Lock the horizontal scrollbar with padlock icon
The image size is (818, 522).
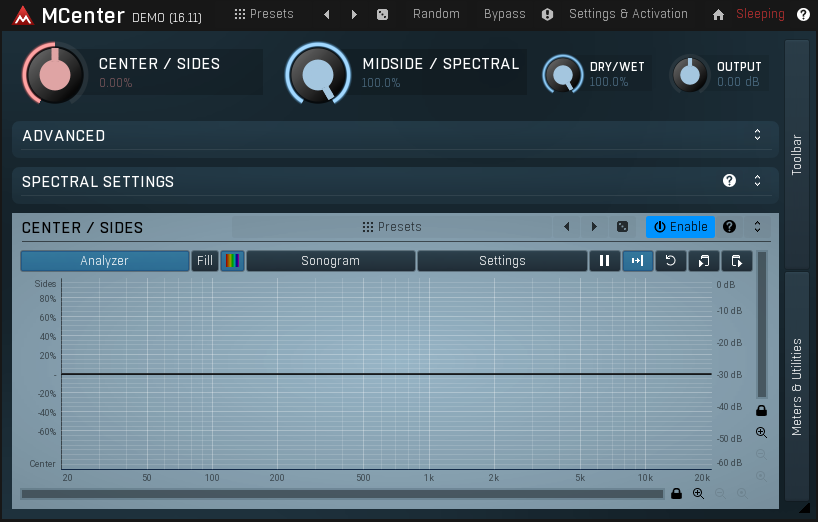(677, 494)
